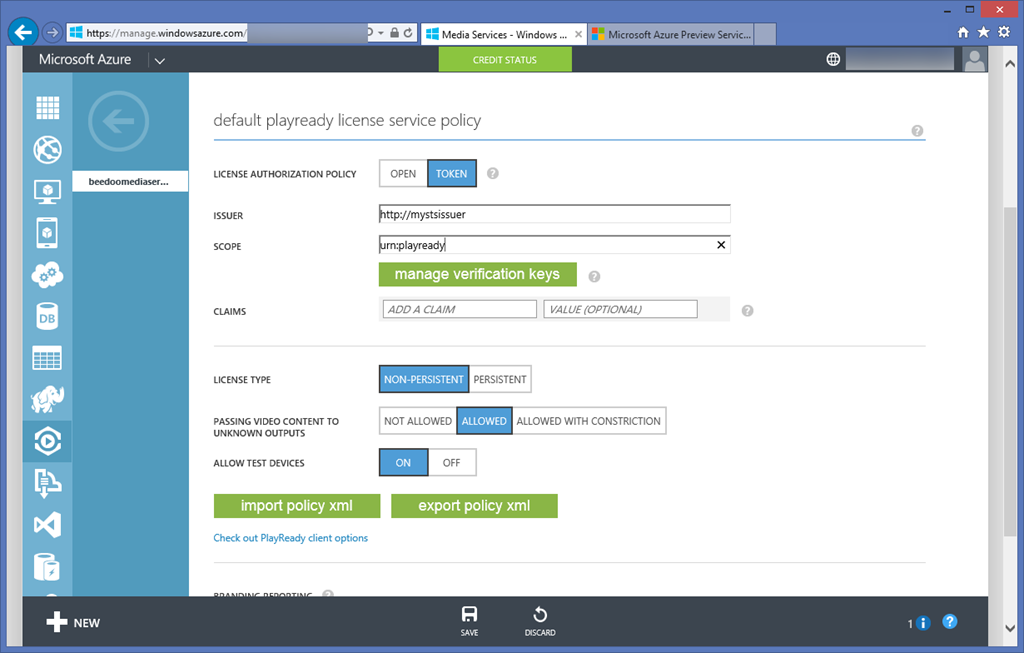Viewport: 1024px width, 653px height.
Task: Click the user account avatar icon
Action: 974,59
